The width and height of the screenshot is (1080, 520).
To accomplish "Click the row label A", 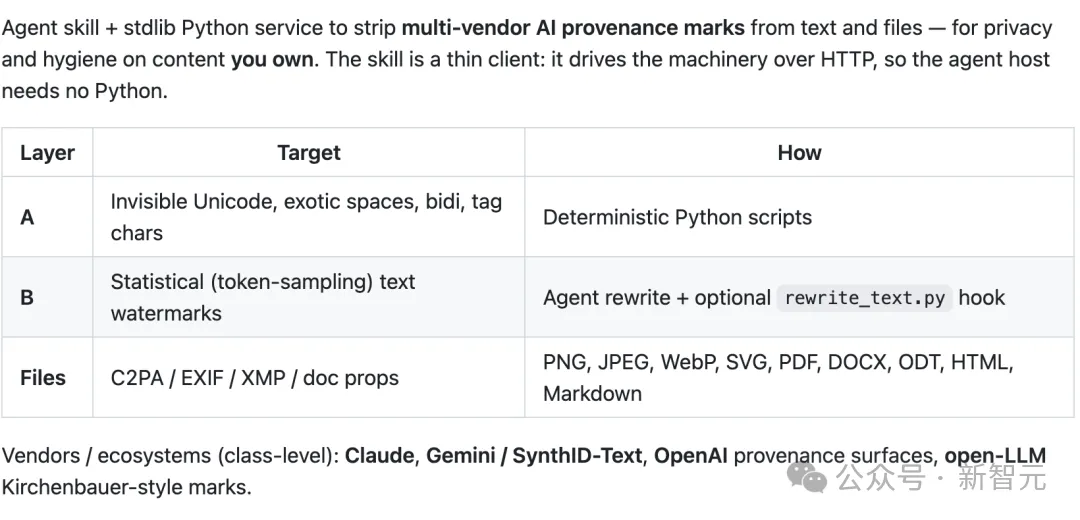I will pyautogui.click(x=28, y=217).
